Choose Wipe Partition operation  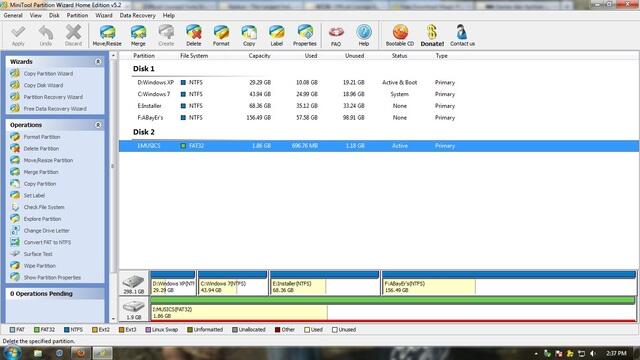(x=39, y=266)
